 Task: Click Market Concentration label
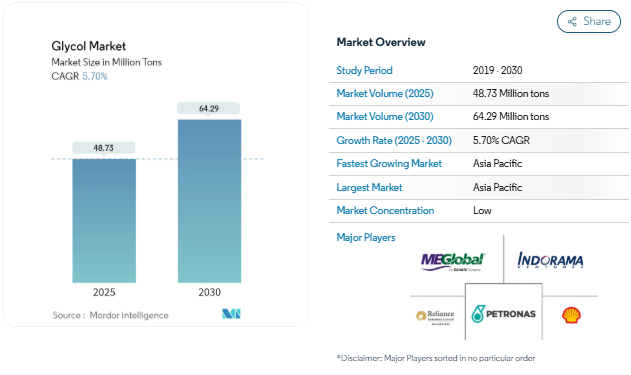385,210
